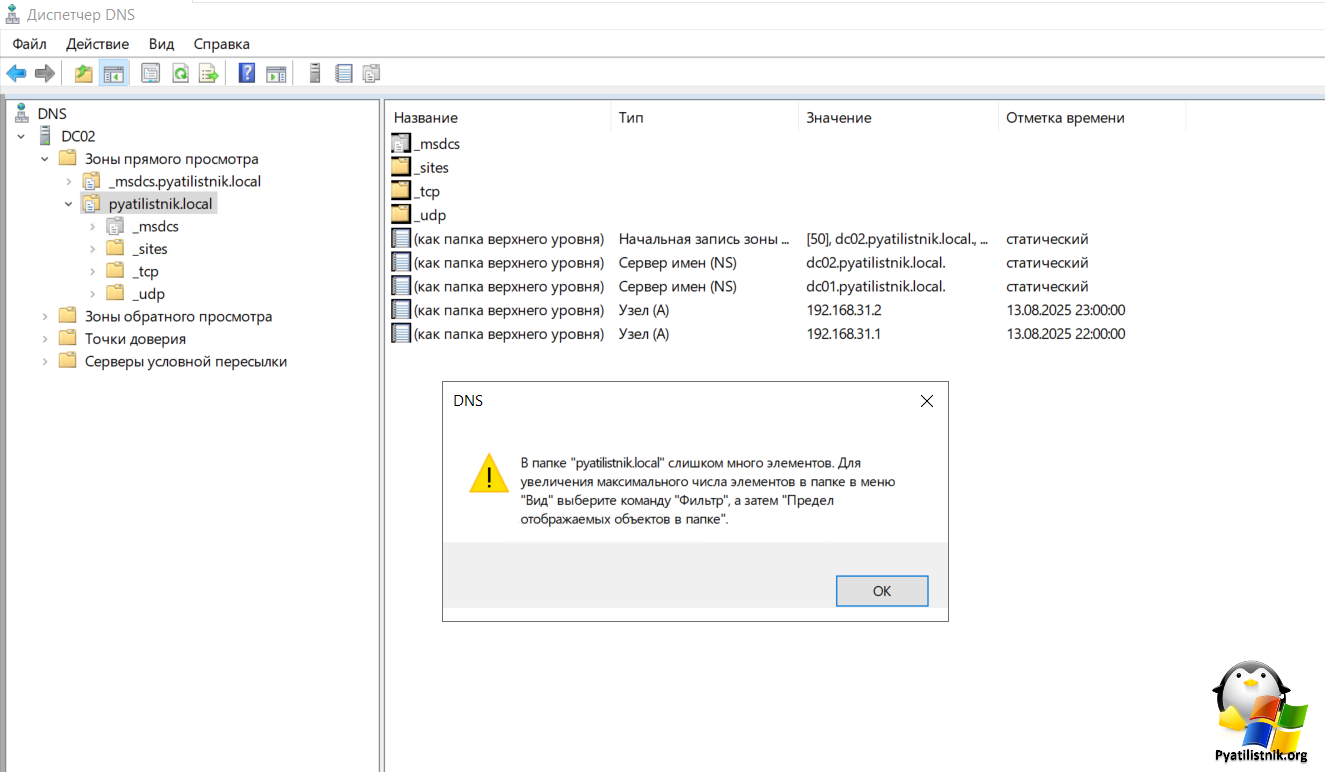
Task: Collapse the DC02 server node
Action: click(x=21, y=136)
